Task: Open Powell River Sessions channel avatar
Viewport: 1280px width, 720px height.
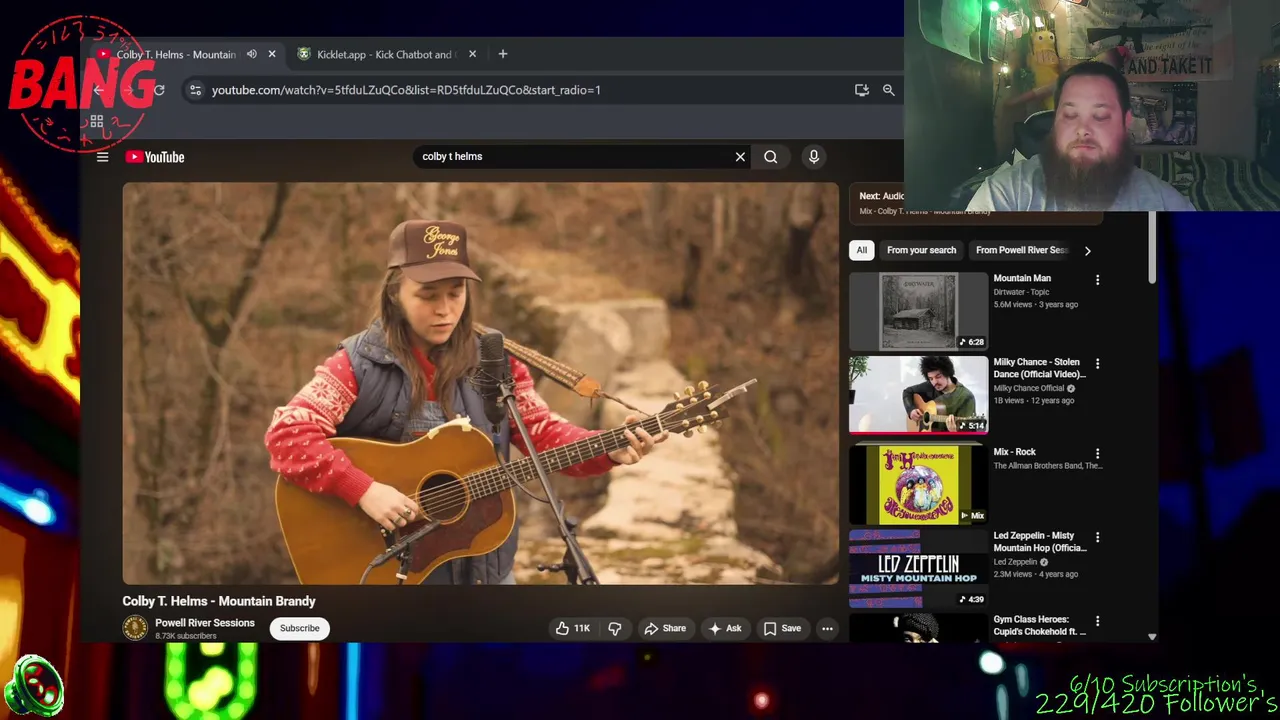Action: [x=135, y=628]
